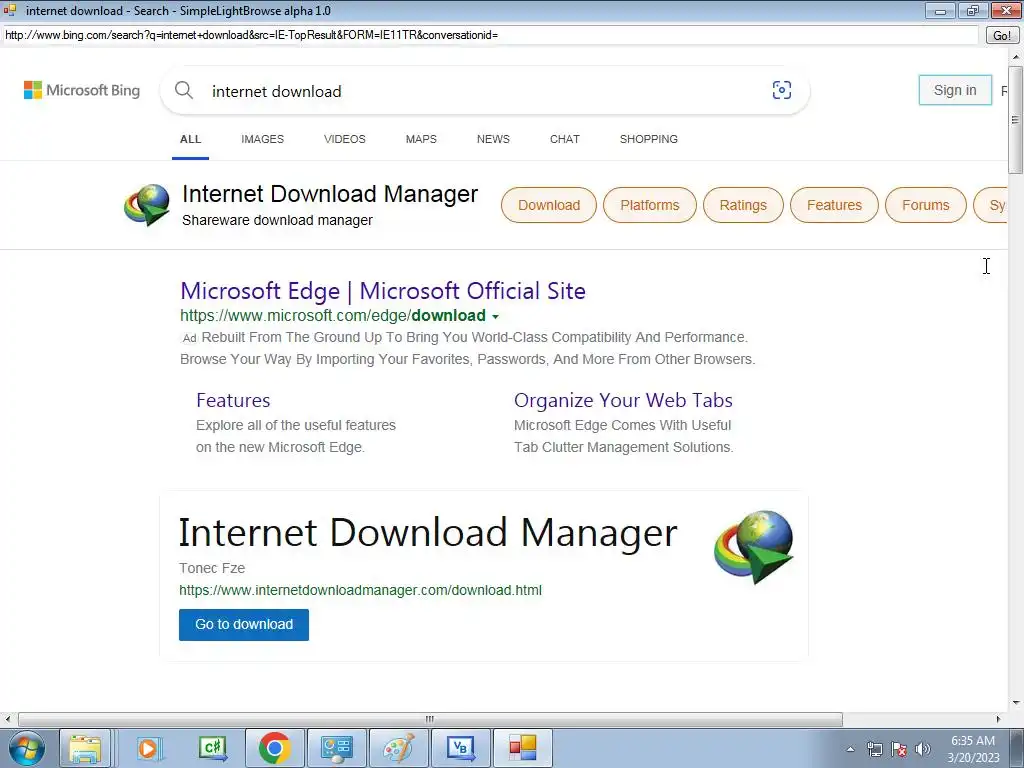Click vertical scrollbar up arrow

pyautogui.click(x=1016, y=57)
